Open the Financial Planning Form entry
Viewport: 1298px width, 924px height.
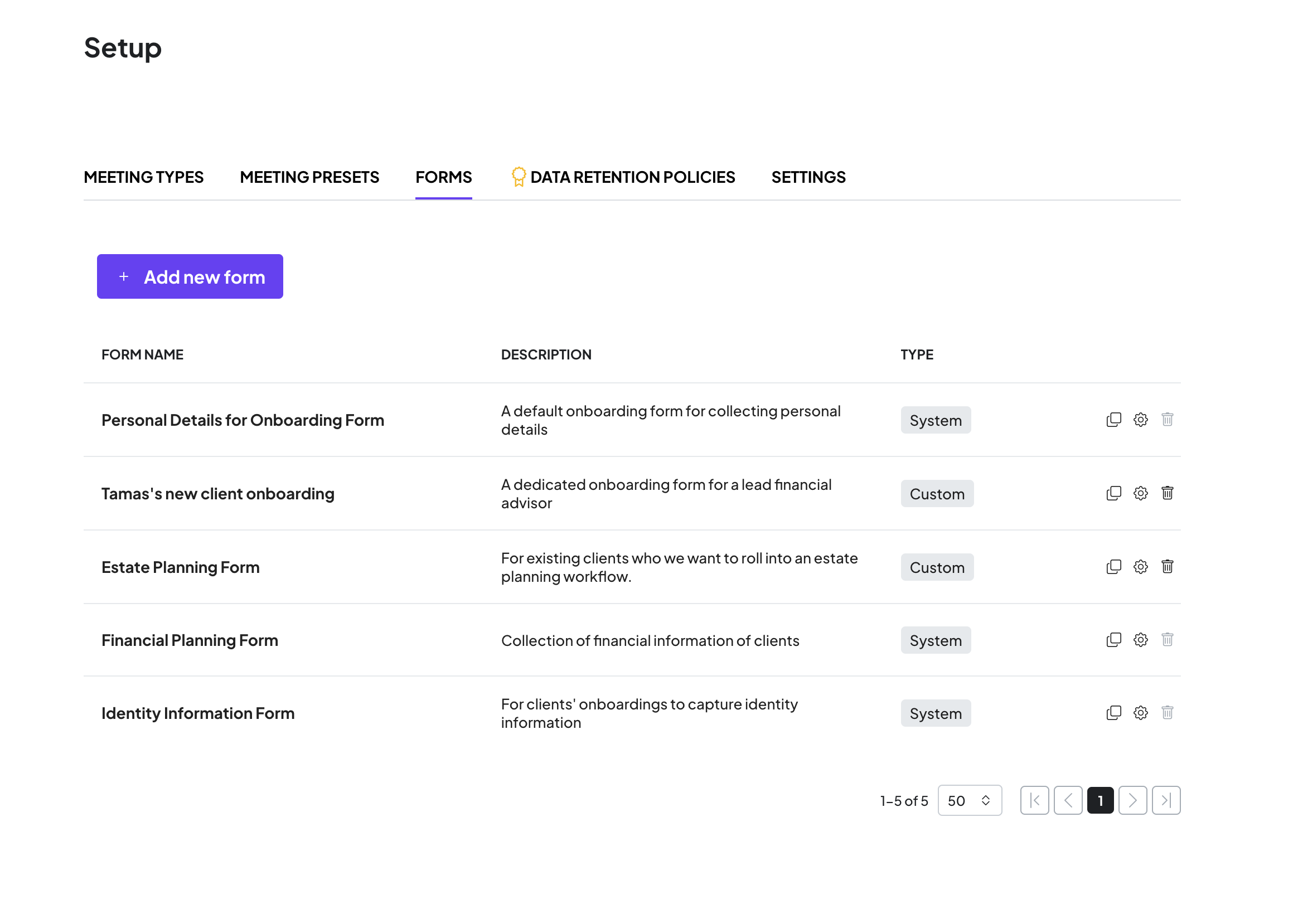click(190, 640)
